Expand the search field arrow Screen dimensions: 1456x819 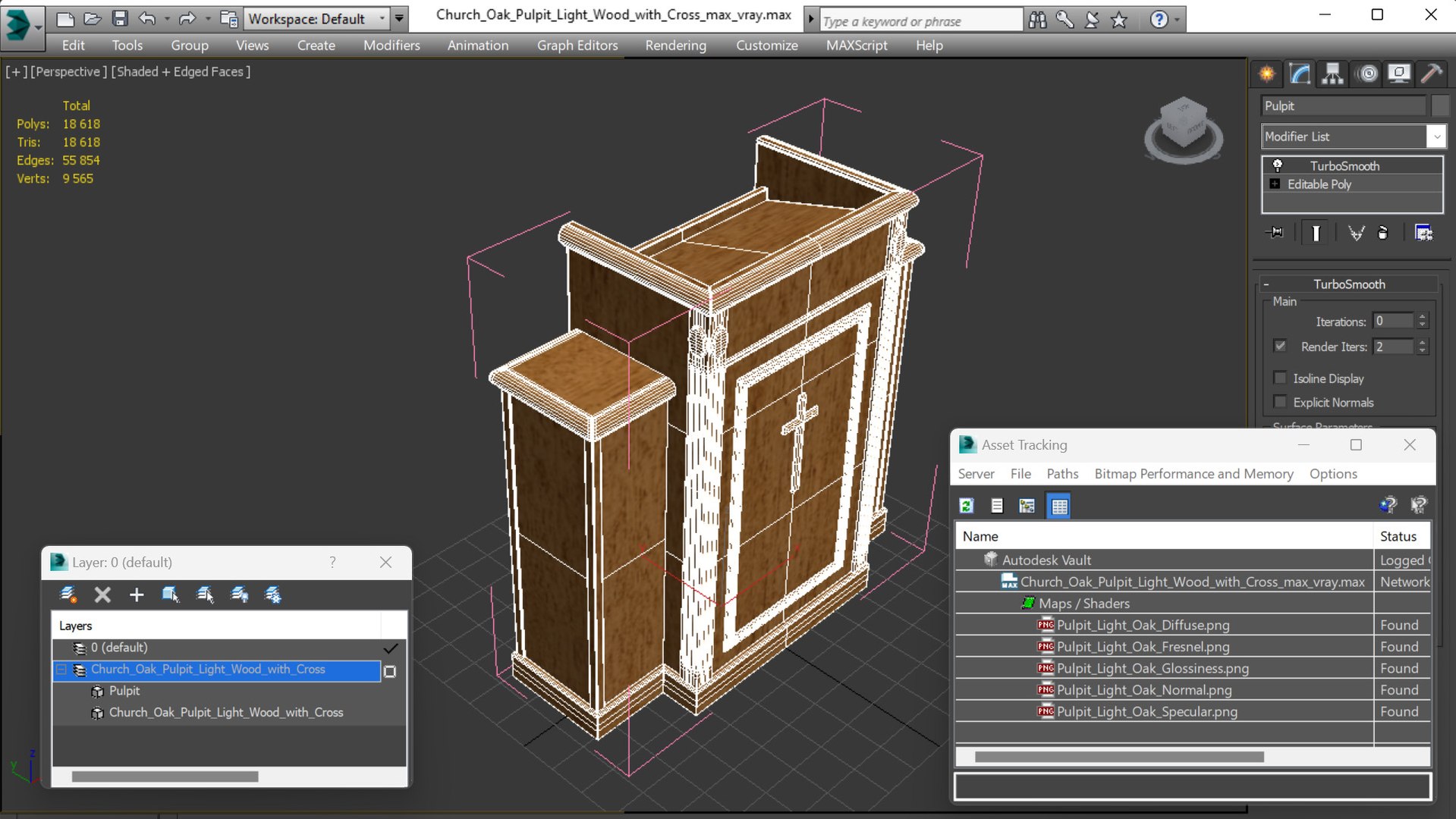(x=811, y=19)
